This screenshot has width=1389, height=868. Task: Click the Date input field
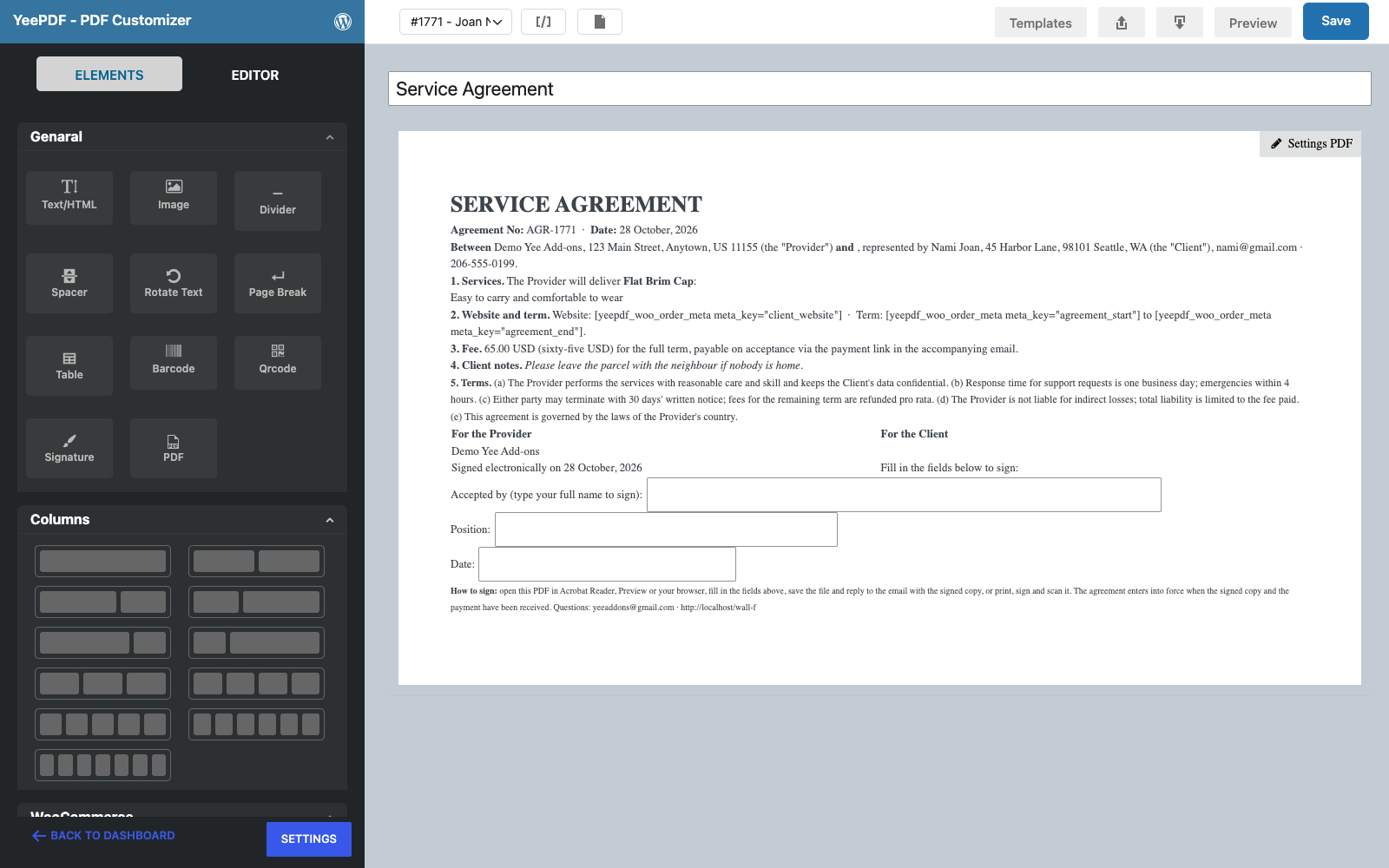(607, 564)
